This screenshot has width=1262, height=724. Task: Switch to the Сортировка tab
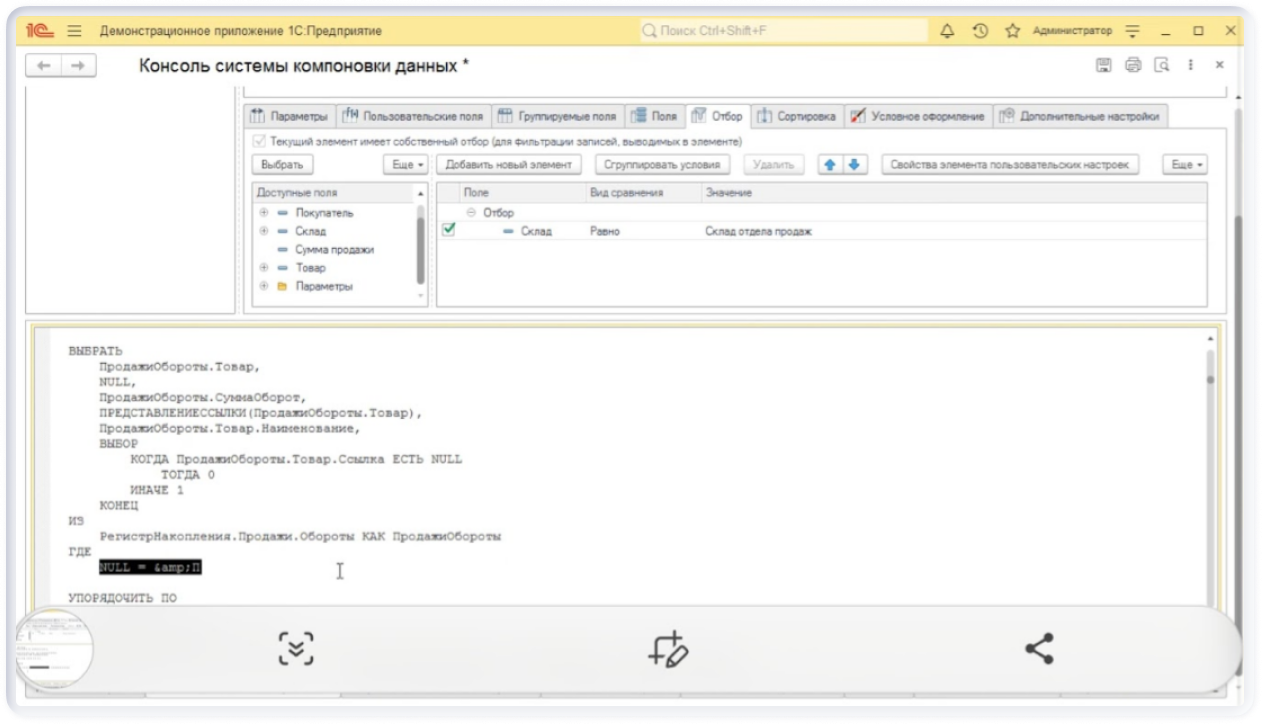797,116
